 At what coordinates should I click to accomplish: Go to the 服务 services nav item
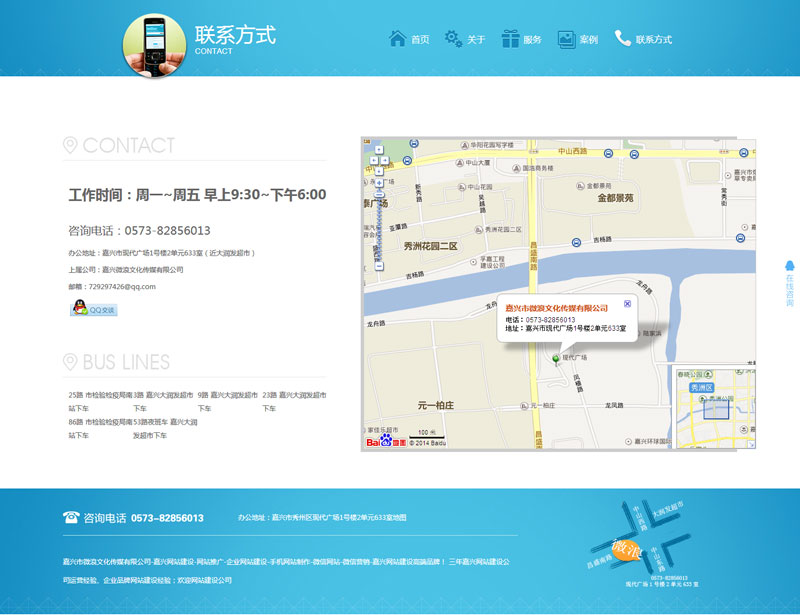pyautogui.click(x=521, y=39)
